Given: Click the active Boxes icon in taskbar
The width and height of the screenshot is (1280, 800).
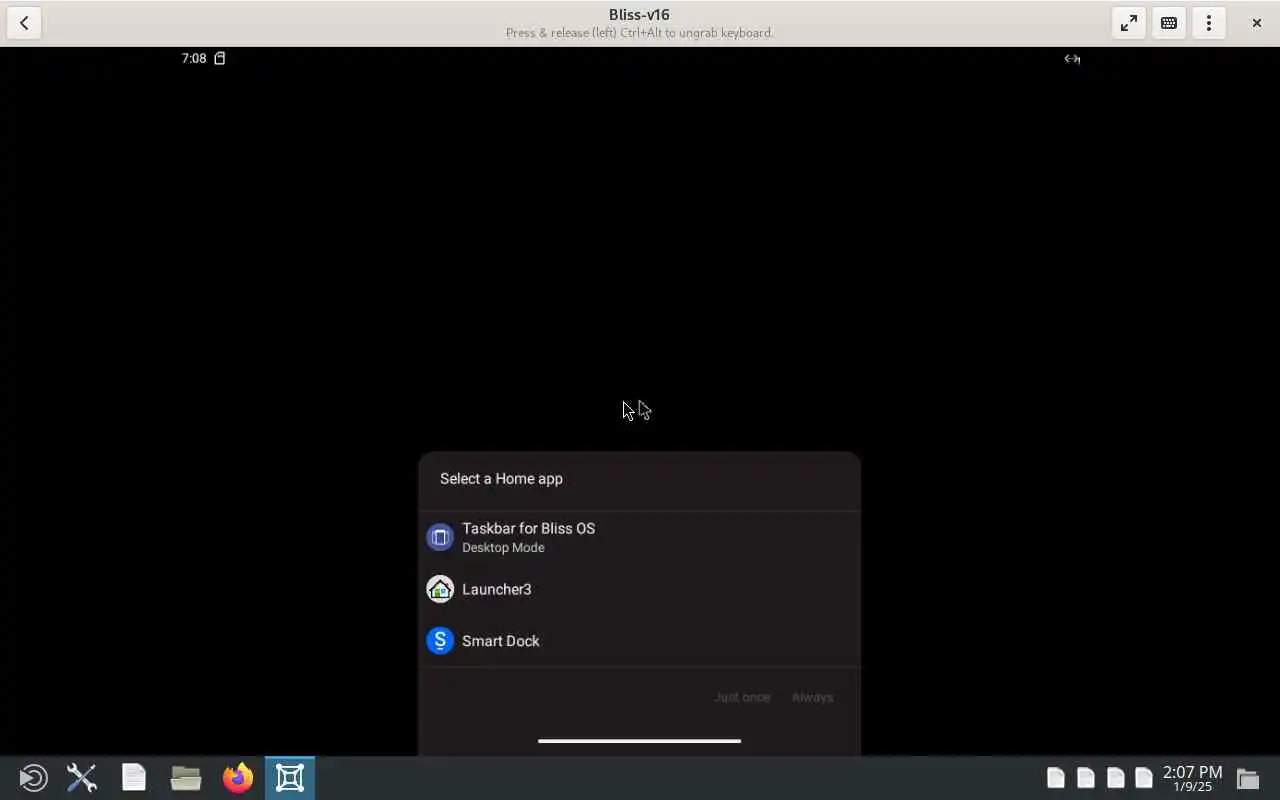Looking at the screenshot, I should 290,778.
